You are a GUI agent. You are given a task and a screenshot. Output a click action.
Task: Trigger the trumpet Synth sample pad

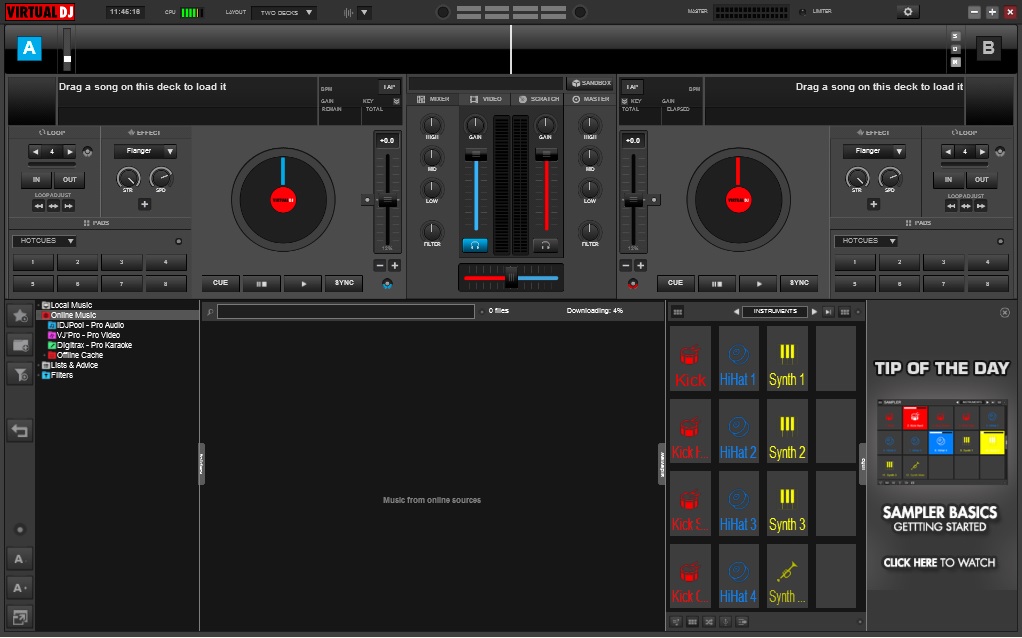[x=787, y=576]
